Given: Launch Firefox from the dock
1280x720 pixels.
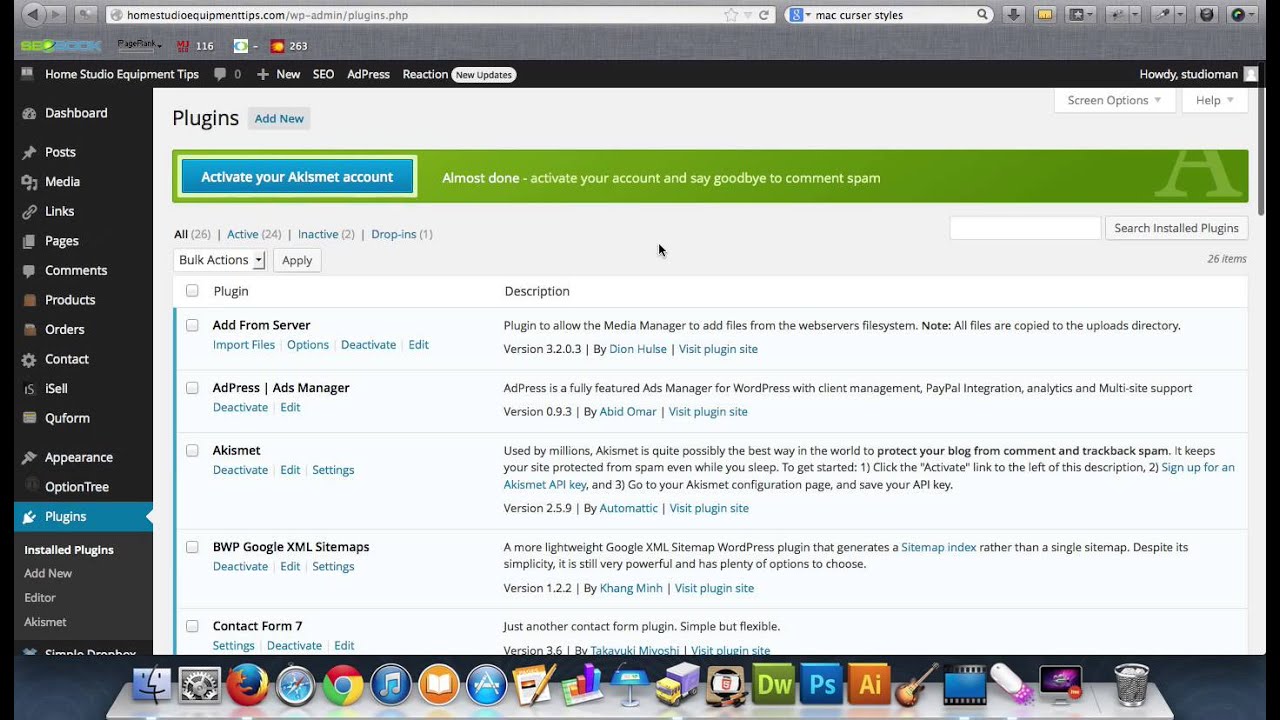Looking at the screenshot, I should (x=246, y=686).
